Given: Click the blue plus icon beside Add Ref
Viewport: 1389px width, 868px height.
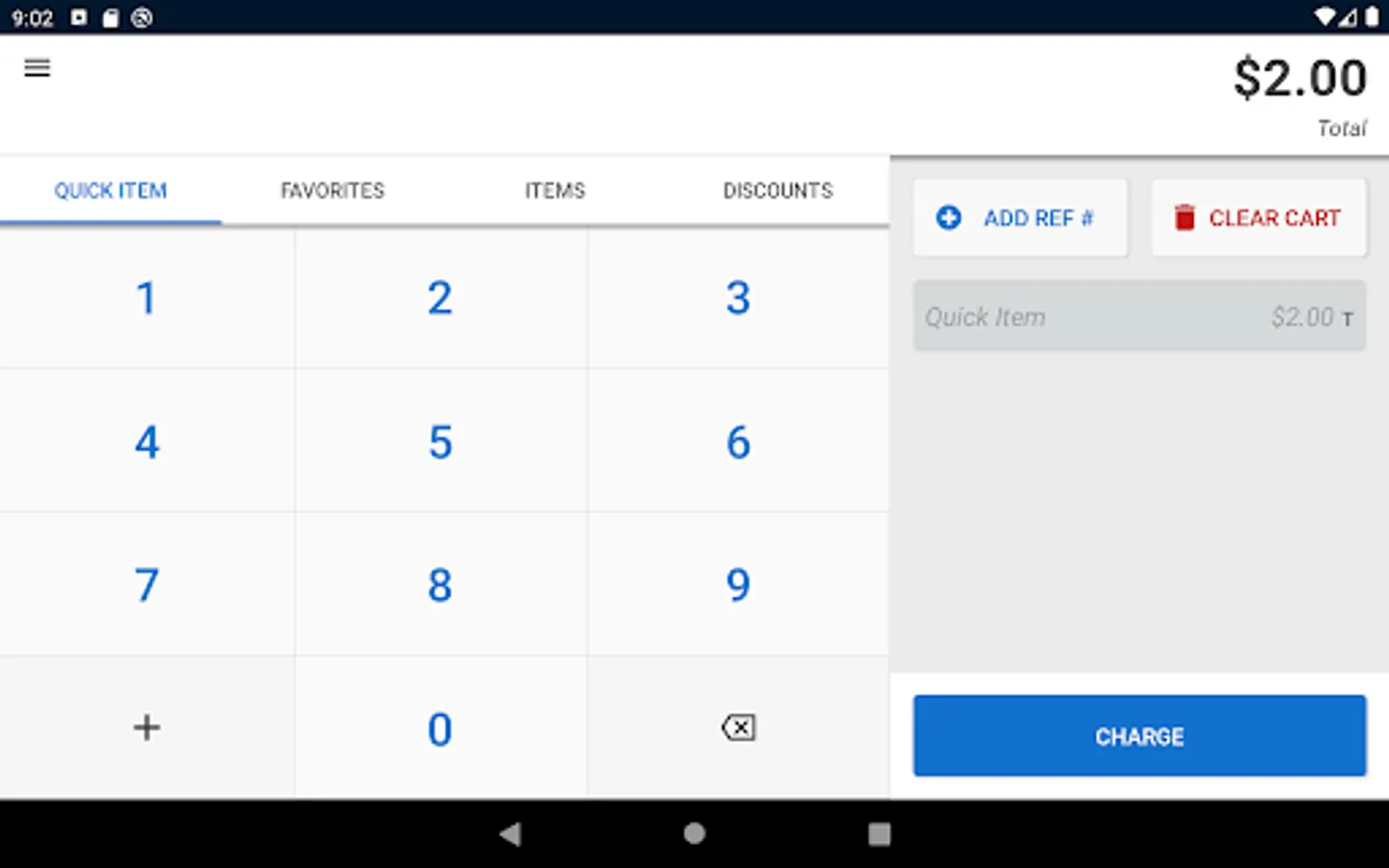Looking at the screenshot, I should click(x=948, y=218).
